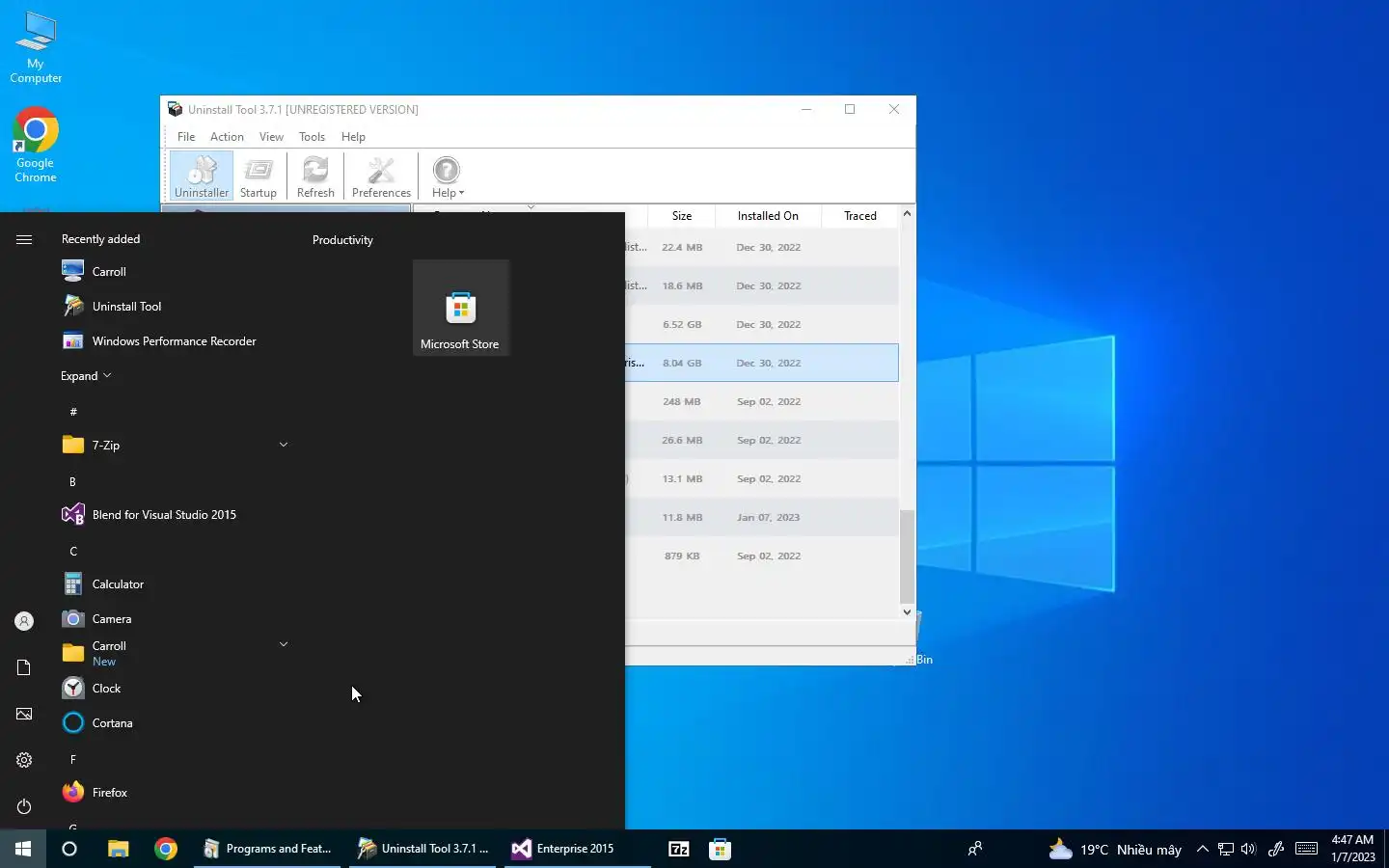Open Settings gear in Start sidebar
Screen dimensions: 1389x868
(x=24, y=760)
